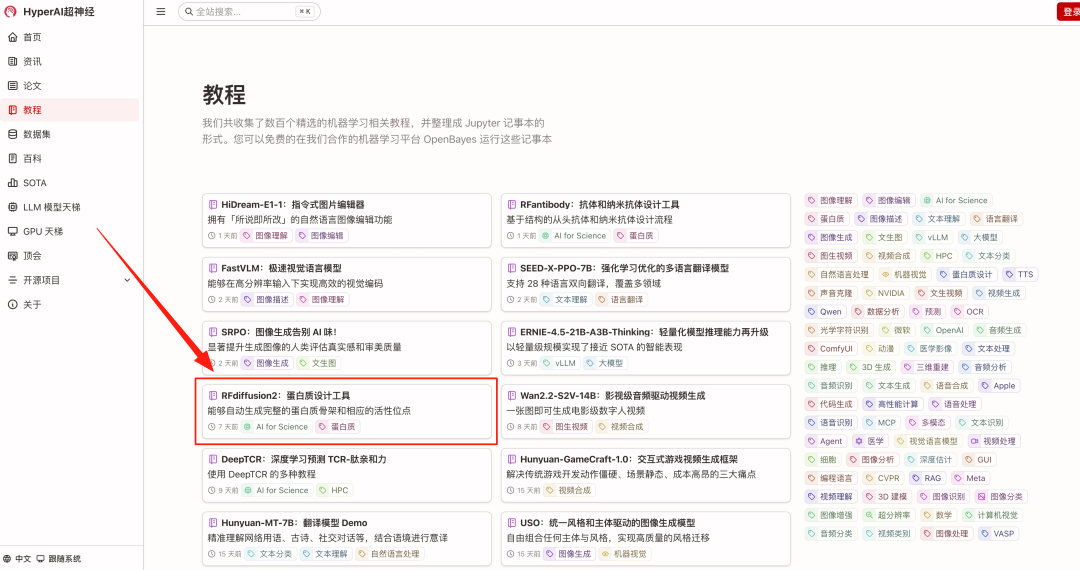Click the monitor icon beside GPU 天梯
Image resolution: width=1080 pixels, height=570 pixels.
tap(12, 231)
